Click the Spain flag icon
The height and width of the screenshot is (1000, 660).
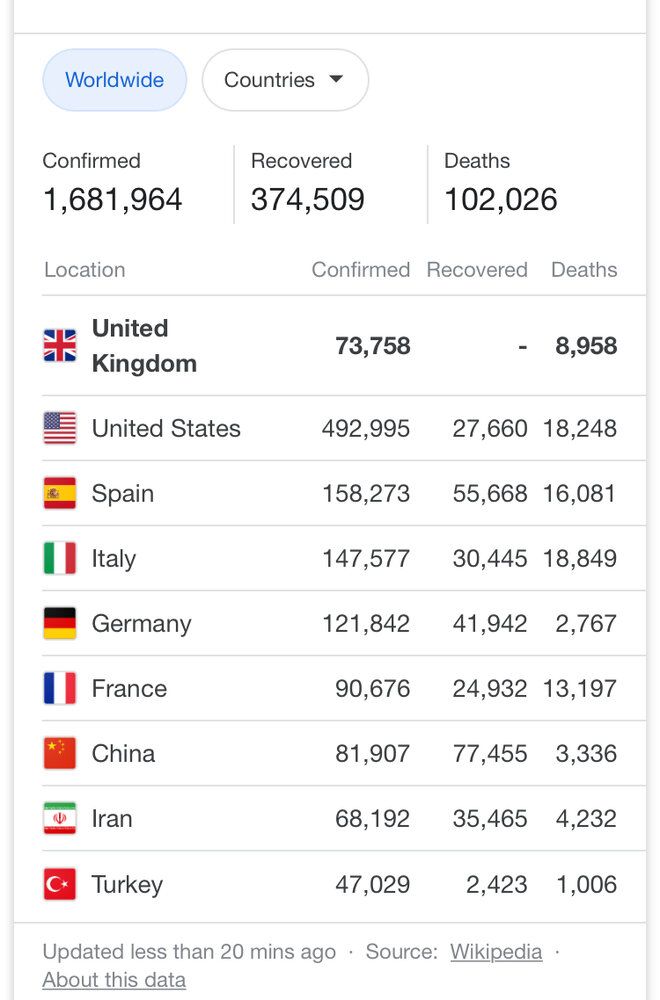click(60, 493)
